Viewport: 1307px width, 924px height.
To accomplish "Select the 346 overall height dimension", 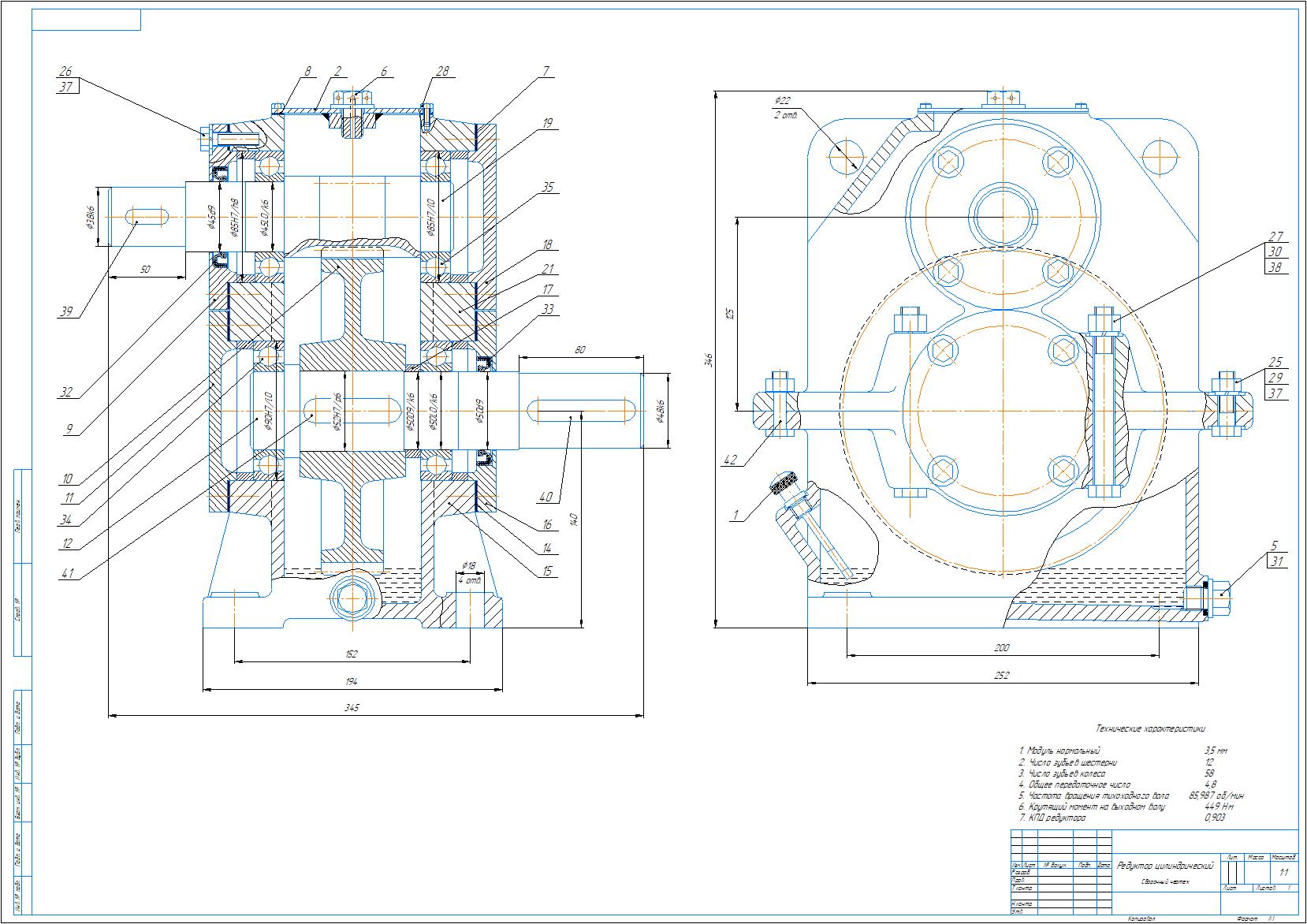I will point(709,360).
